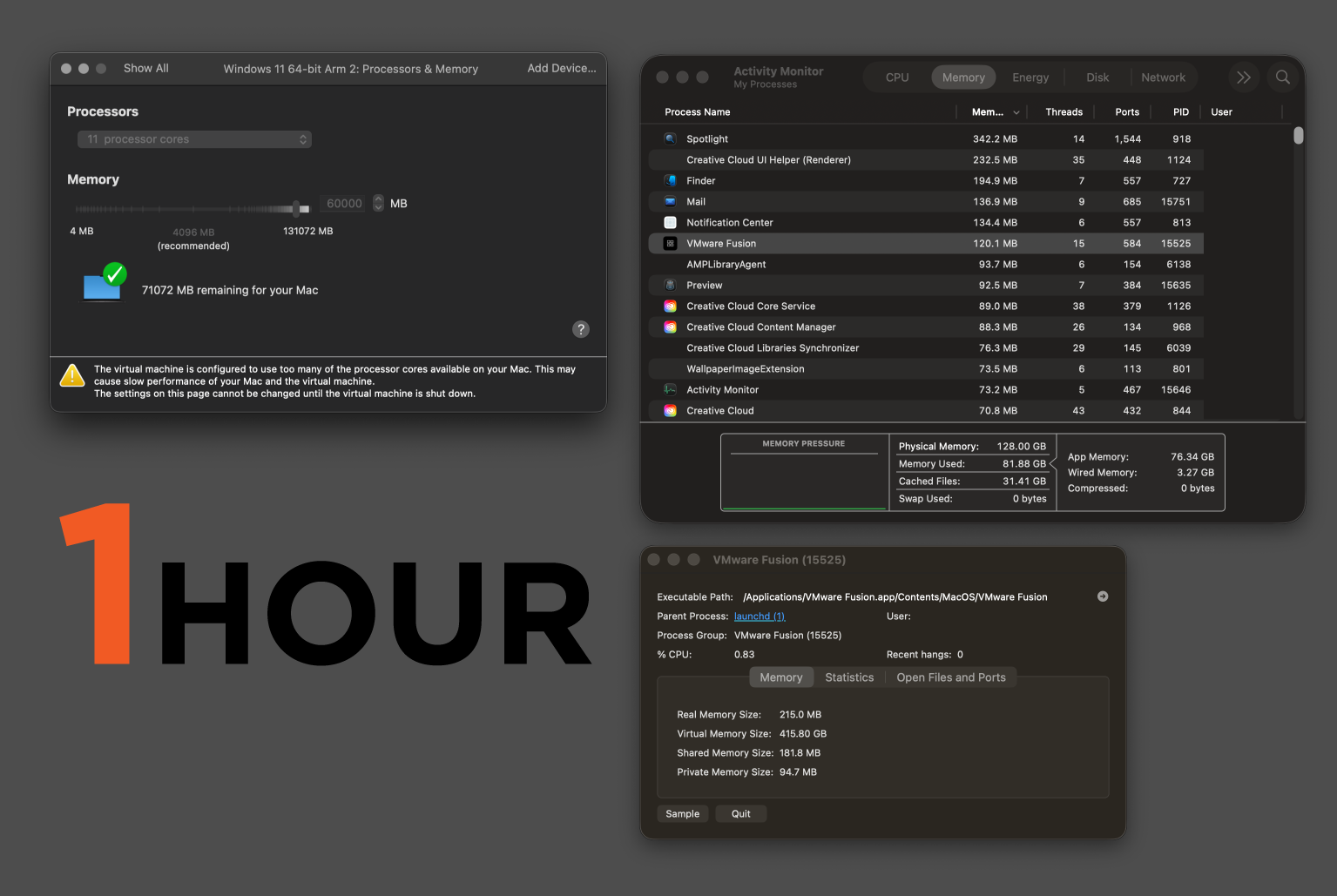Click the Activity Monitor process icon

click(670, 389)
